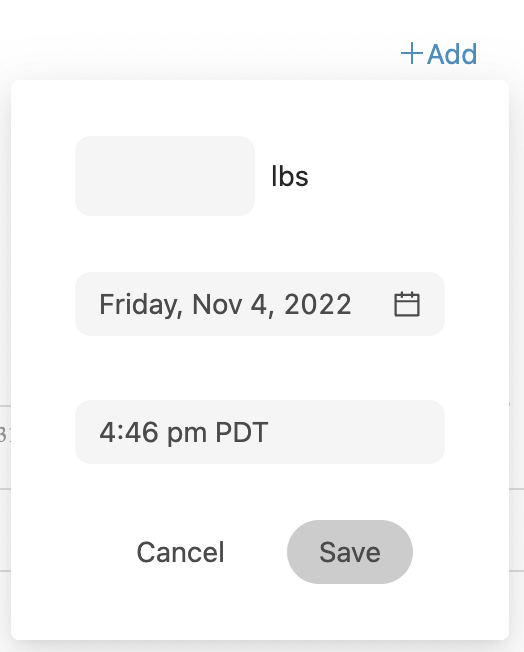
Task: Click the Add link
Action: coord(439,54)
